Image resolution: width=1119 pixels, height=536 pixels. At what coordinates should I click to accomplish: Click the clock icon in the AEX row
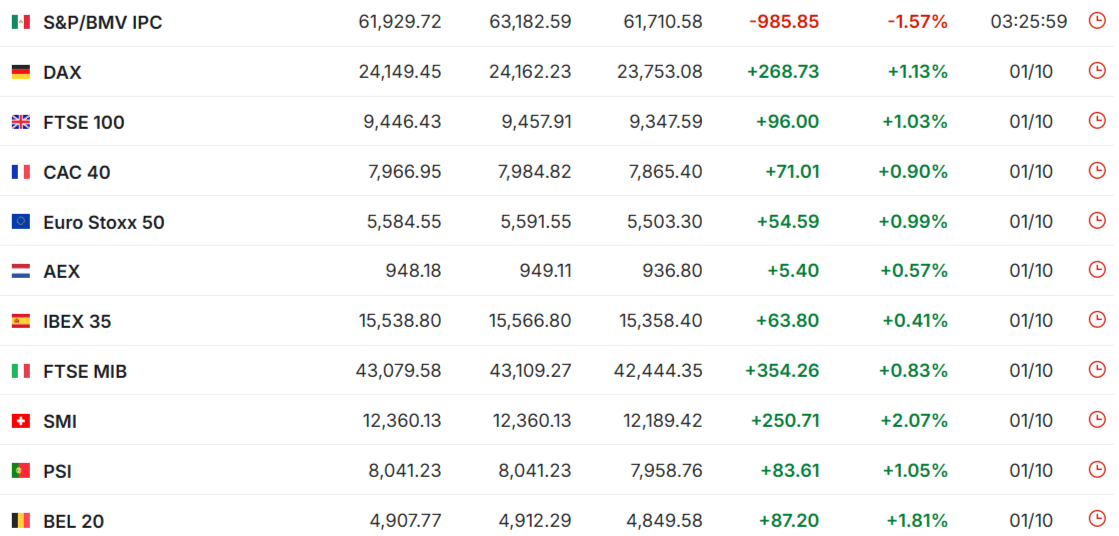click(1097, 270)
